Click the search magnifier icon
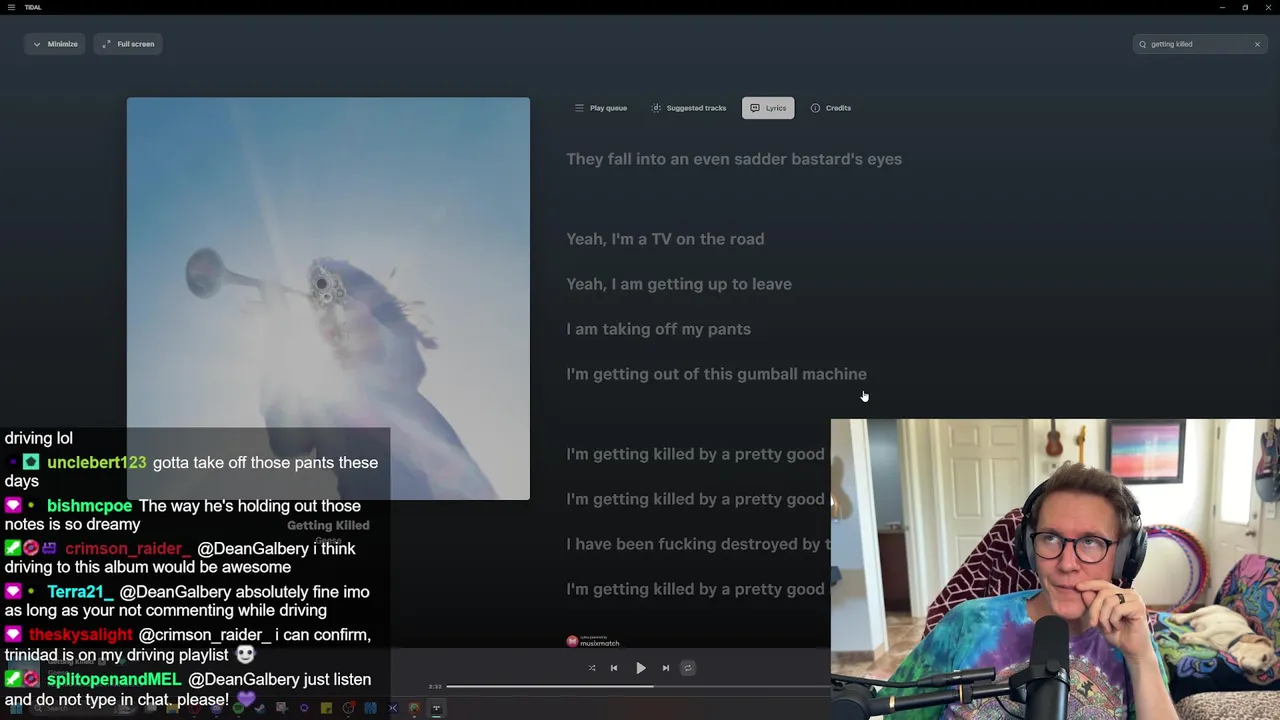 pyautogui.click(x=1142, y=44)
